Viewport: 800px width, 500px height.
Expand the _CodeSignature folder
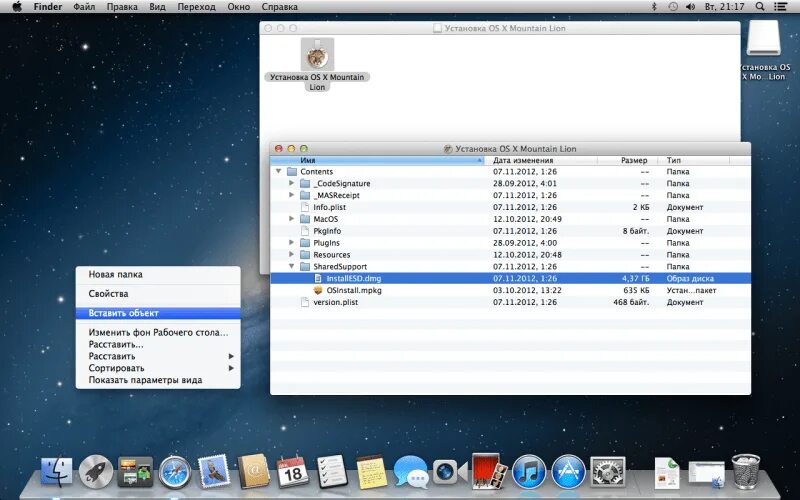tap(291, 183)
